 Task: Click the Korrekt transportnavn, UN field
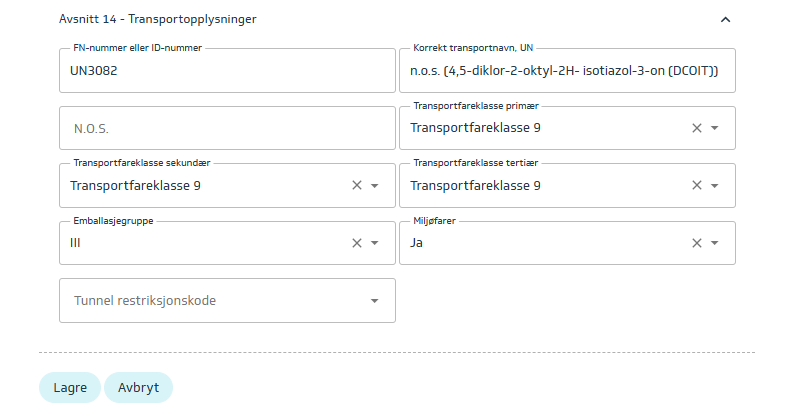[566, 71]
